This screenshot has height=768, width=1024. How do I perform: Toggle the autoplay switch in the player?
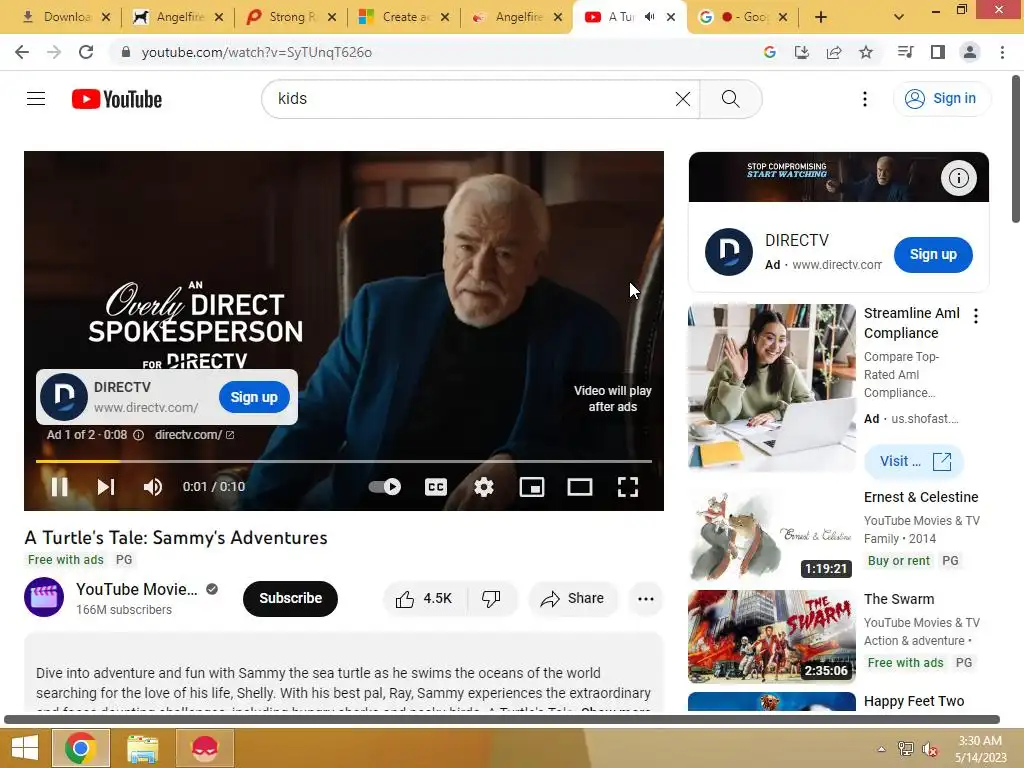tap(385, 487)
